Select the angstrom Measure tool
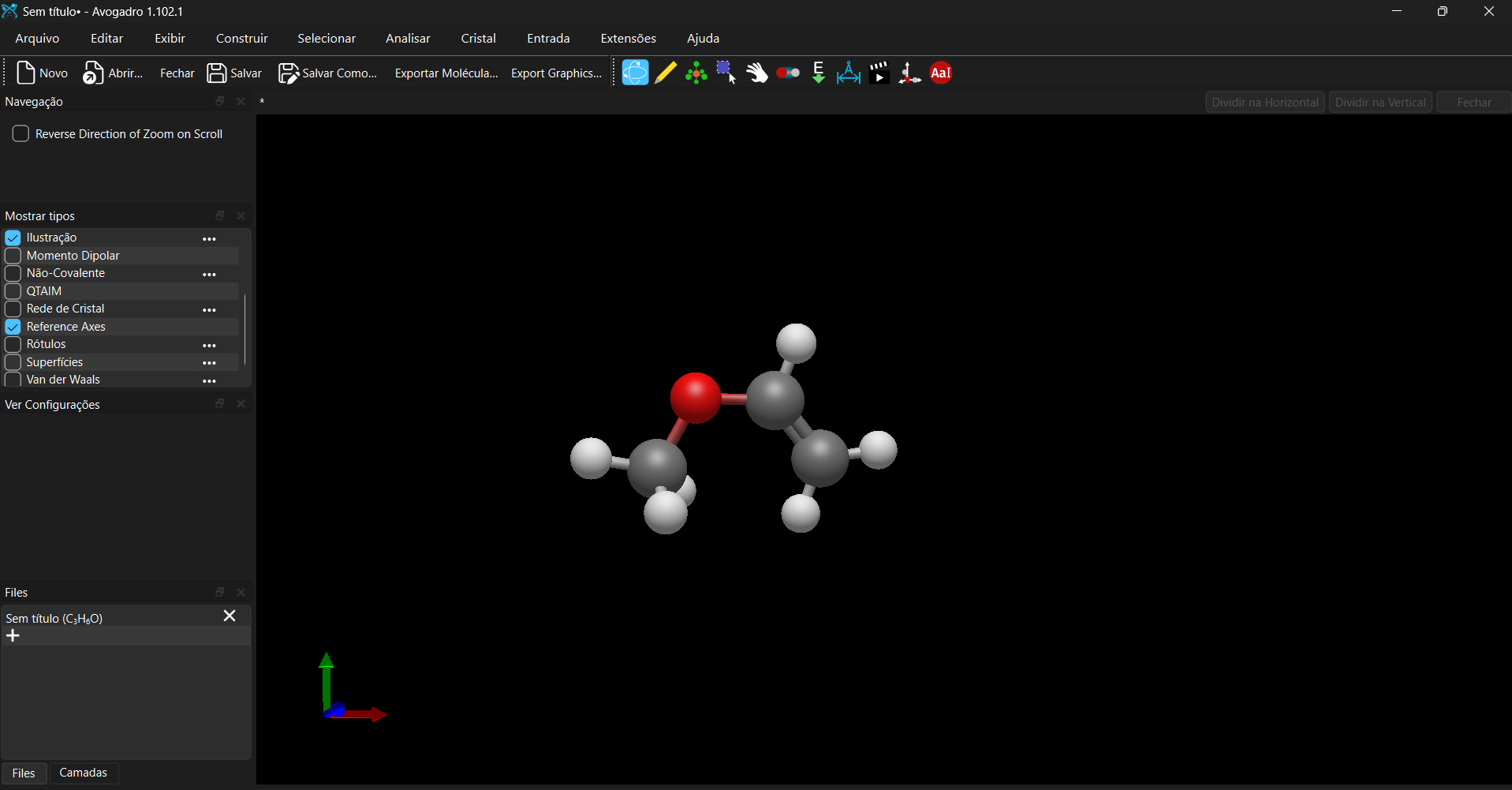The height and width of the screenshot is (790, 1512). 849,73
